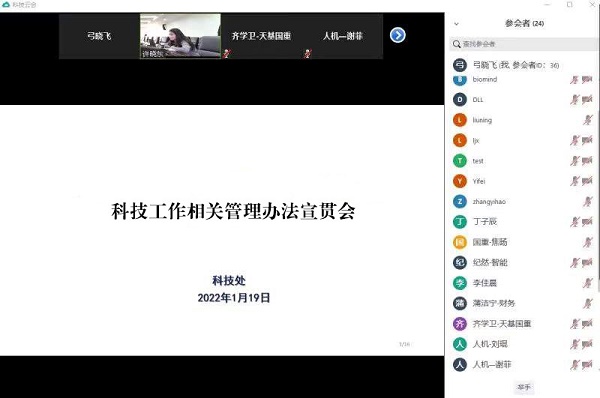The width and height of the screenshot is (600, 398).
Task: Click the camera icon beside Yifei
Action: (587, 181)
